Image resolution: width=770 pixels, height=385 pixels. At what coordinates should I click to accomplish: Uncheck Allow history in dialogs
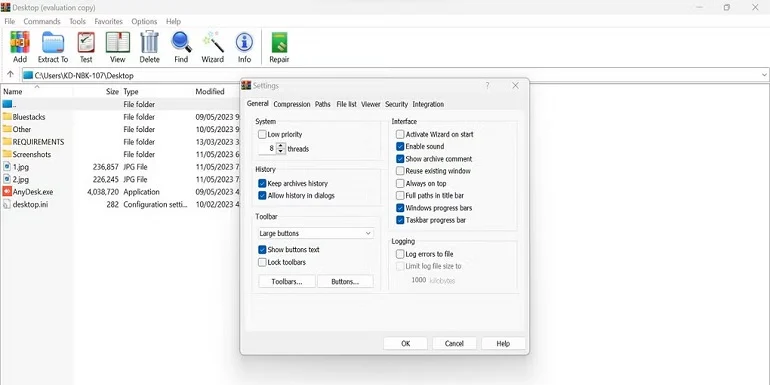point(262,195)
